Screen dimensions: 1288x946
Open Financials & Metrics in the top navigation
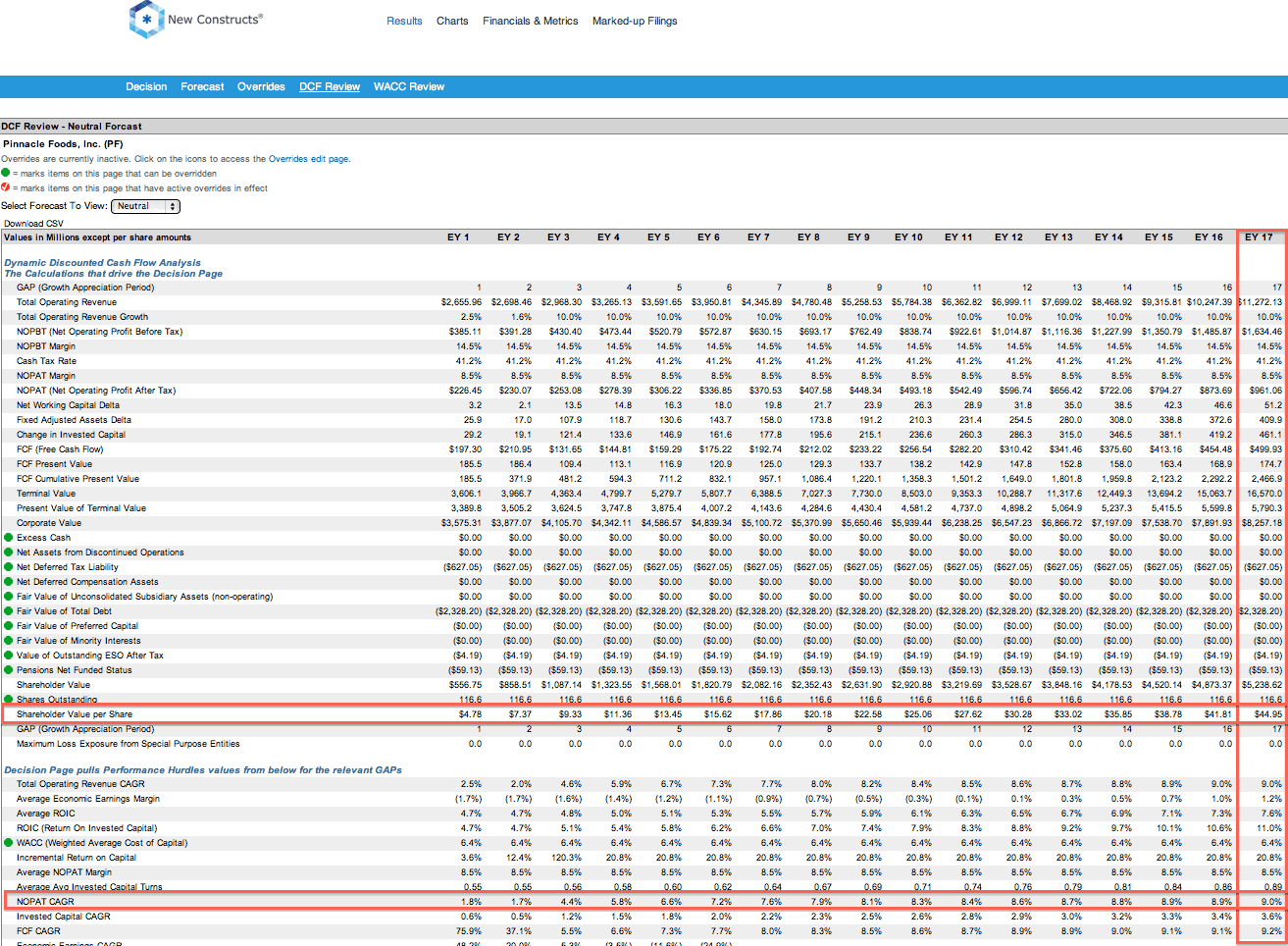click(530, 21)
